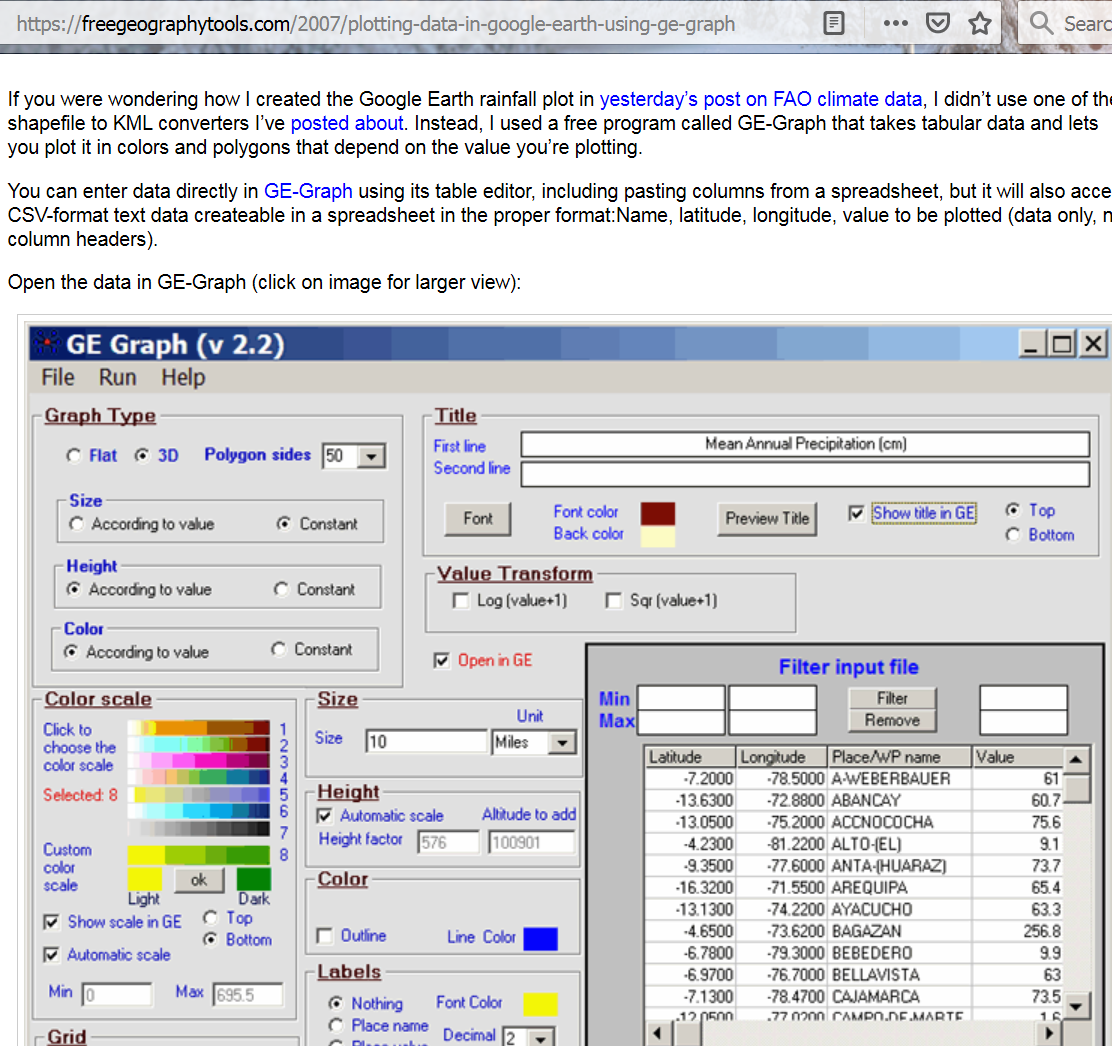Open the posted about link
Viewport: 1112px width, 1046px height.
347,123
